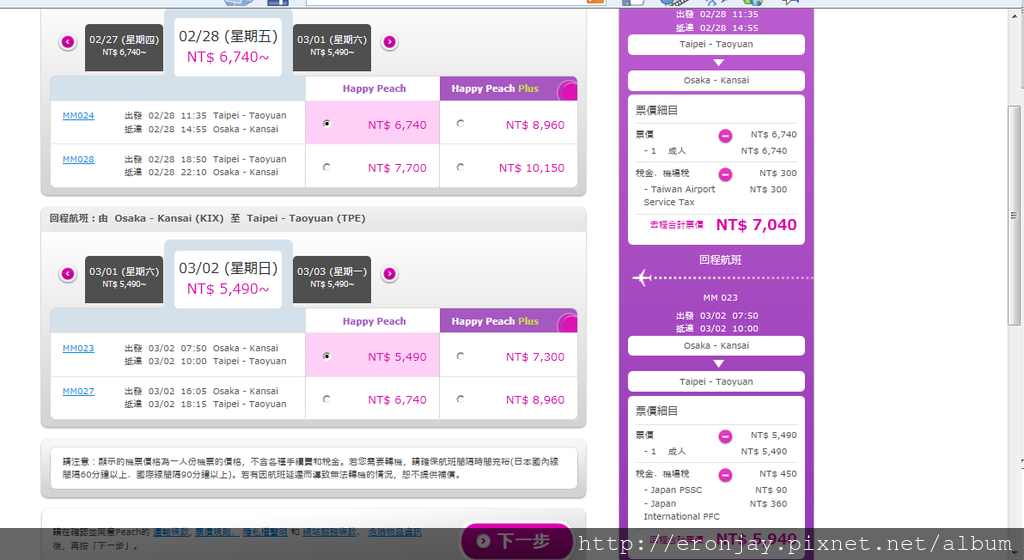Viewport: 1024px width, 560px height.
Task: Switch outbound date to 02/27 (星期四)
Action: [124, 47]
